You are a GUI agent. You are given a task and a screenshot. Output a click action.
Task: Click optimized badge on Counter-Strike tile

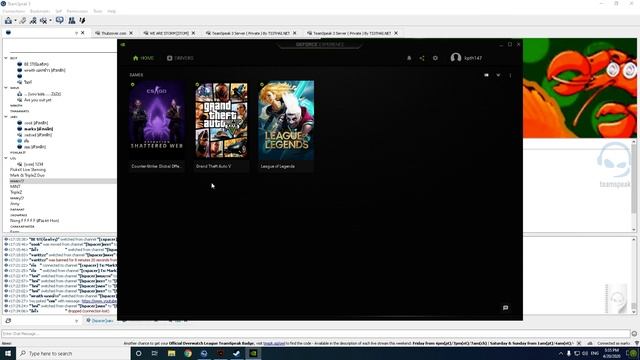tap(133, 84)
